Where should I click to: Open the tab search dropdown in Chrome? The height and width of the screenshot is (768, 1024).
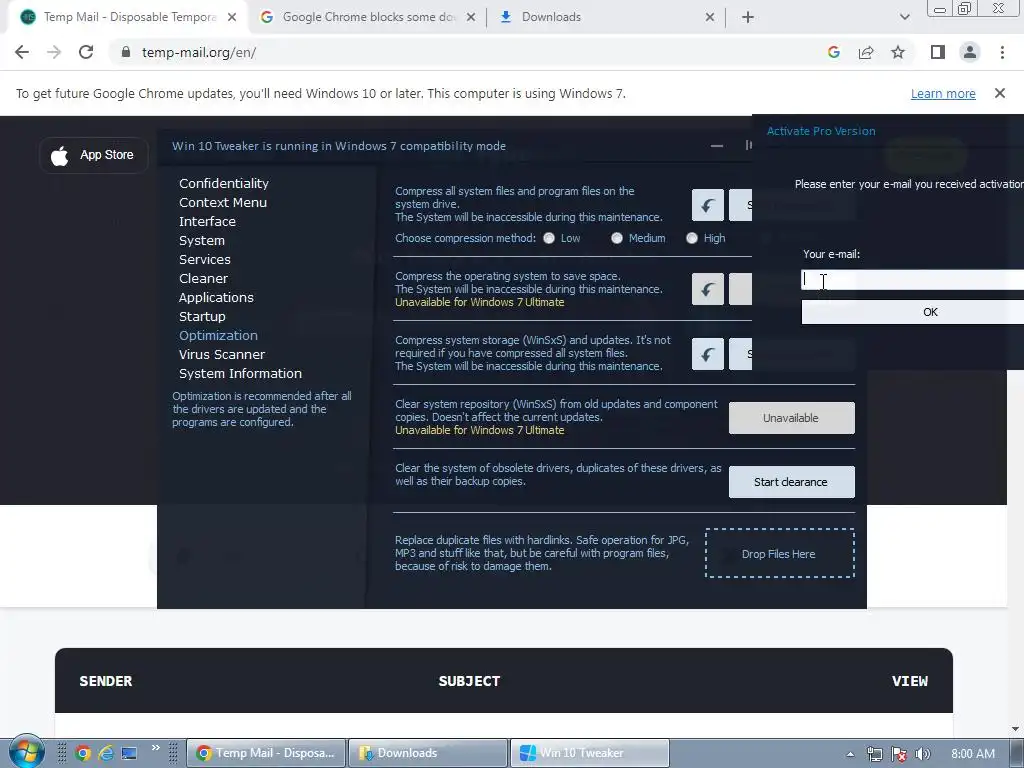904,17
